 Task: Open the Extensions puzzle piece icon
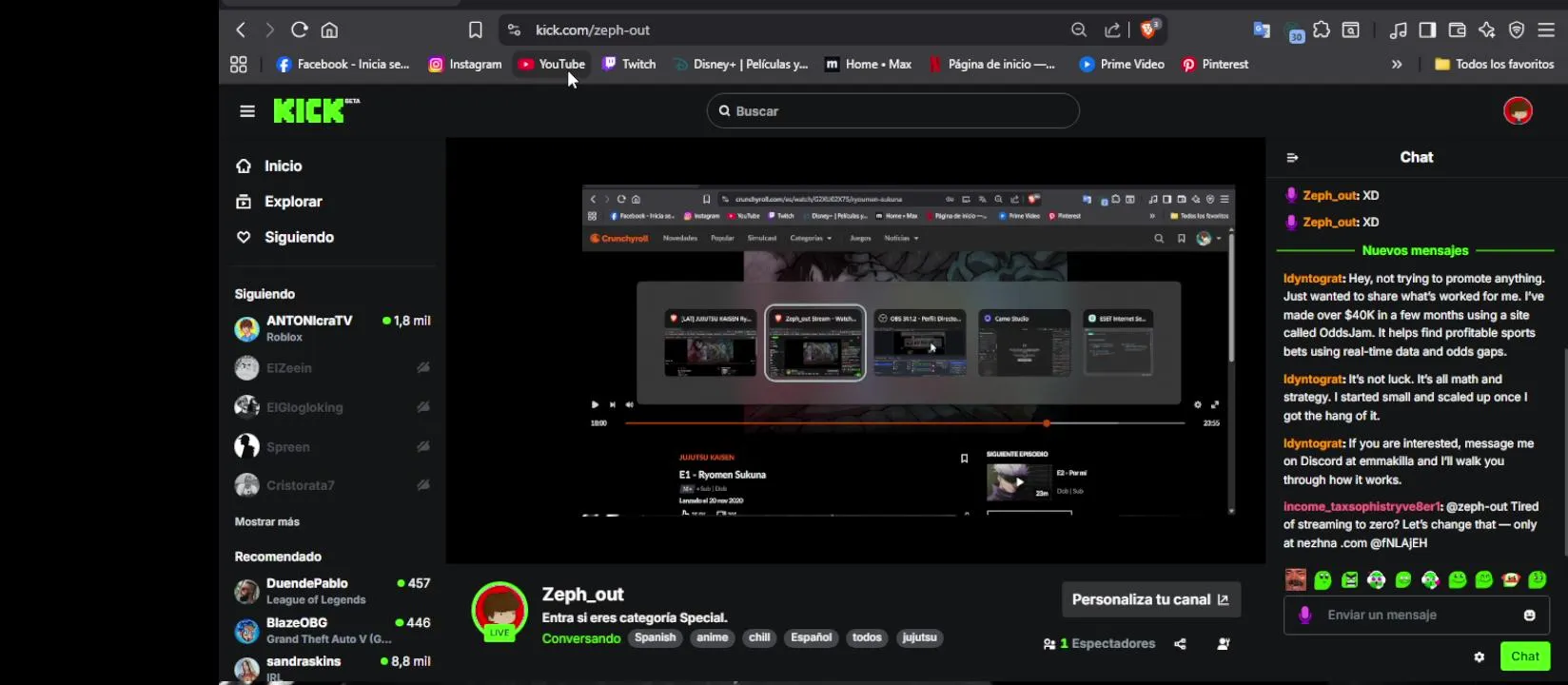1322,30
